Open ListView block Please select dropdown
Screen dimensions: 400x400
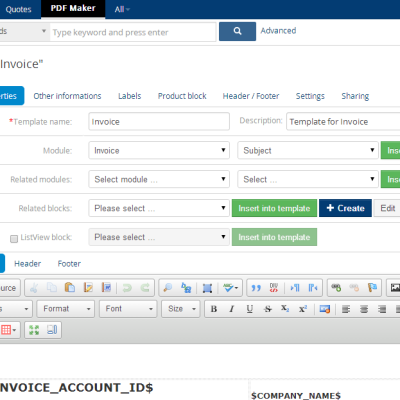(x=159, y=237)
